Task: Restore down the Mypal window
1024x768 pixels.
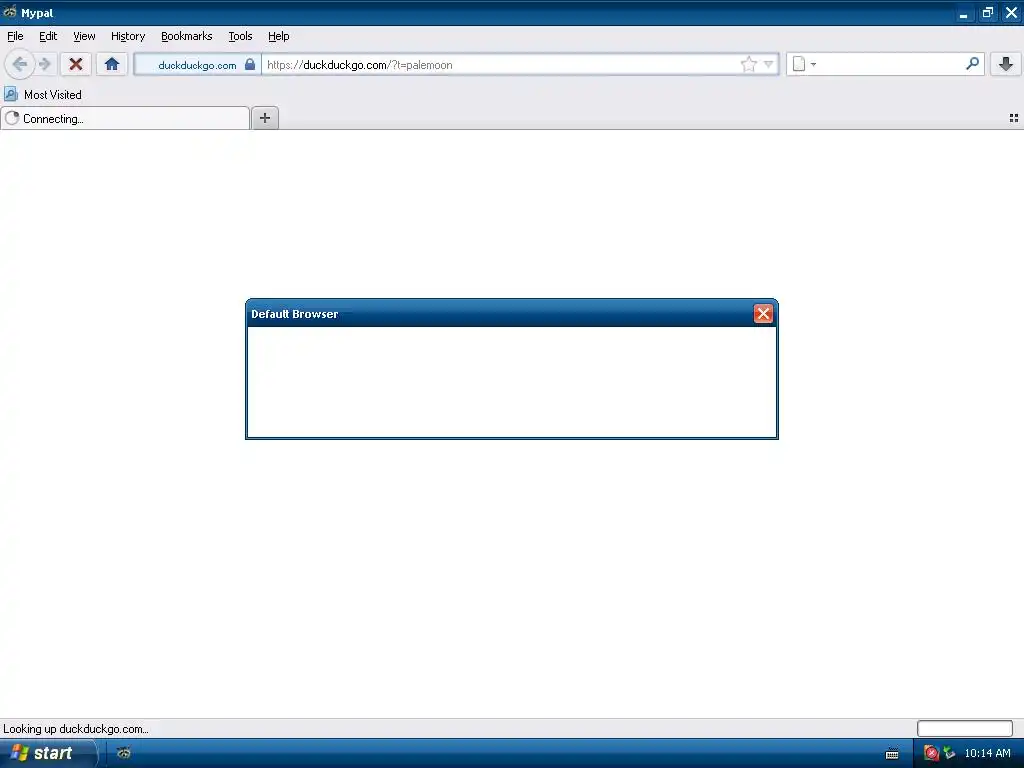Action: [x=987, y=12]
